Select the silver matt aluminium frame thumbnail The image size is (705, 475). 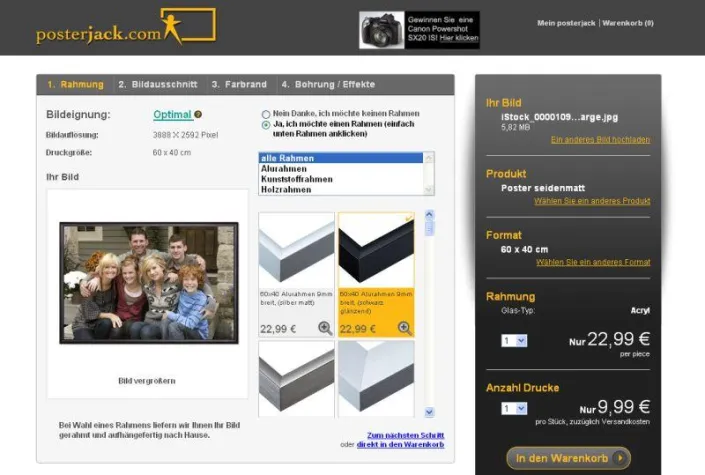(x=296, y=251)
